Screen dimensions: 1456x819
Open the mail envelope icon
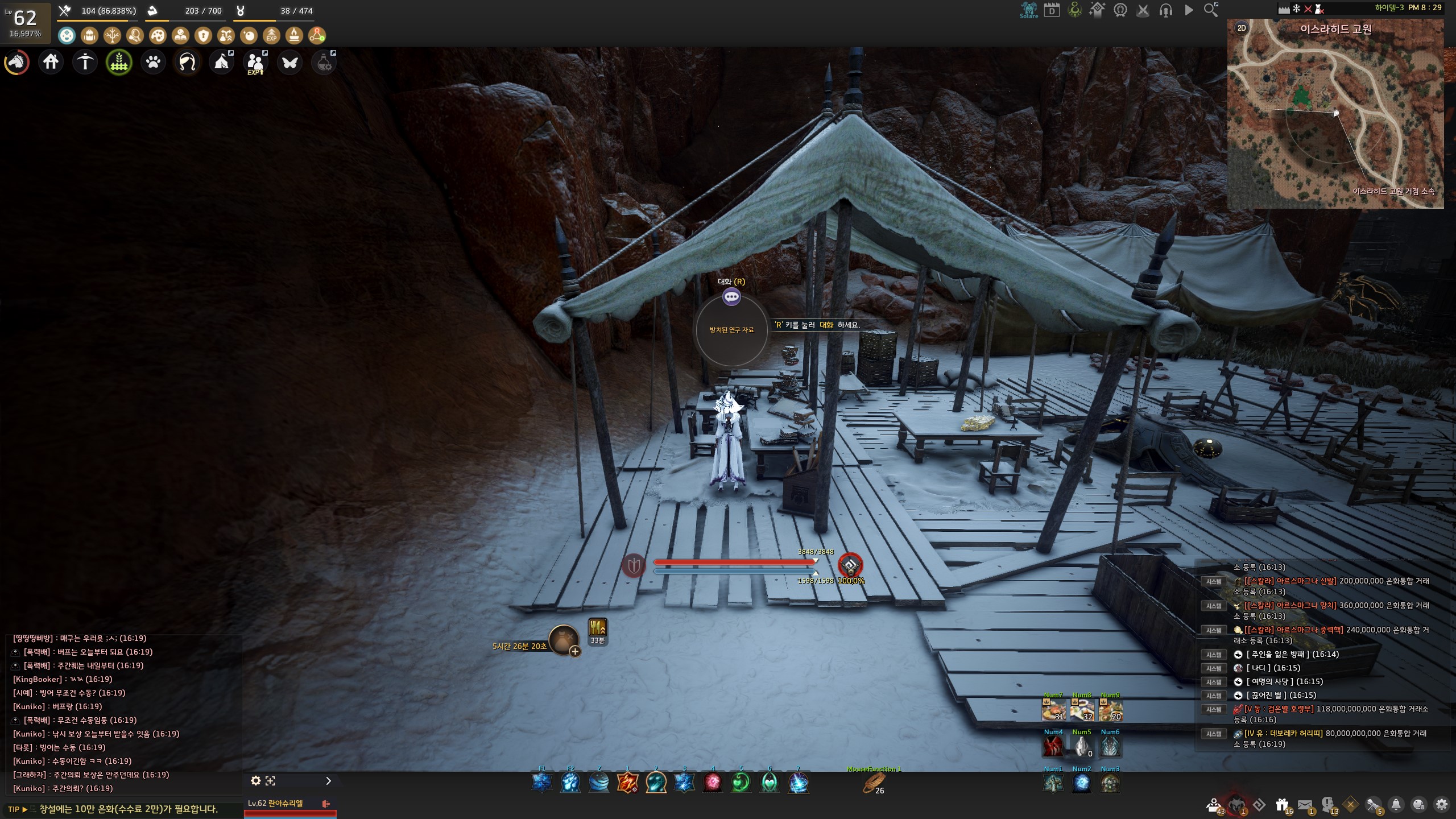(1305, 805)
